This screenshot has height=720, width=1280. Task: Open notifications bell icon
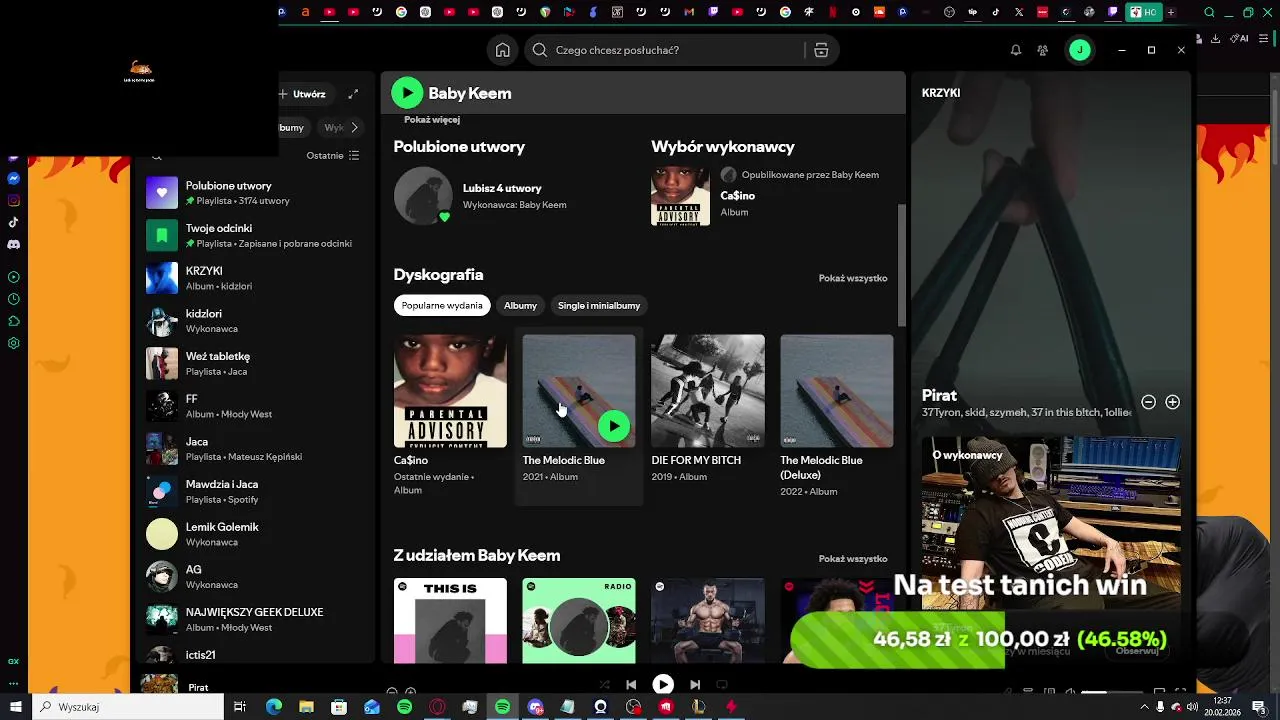coord(1016,50)
